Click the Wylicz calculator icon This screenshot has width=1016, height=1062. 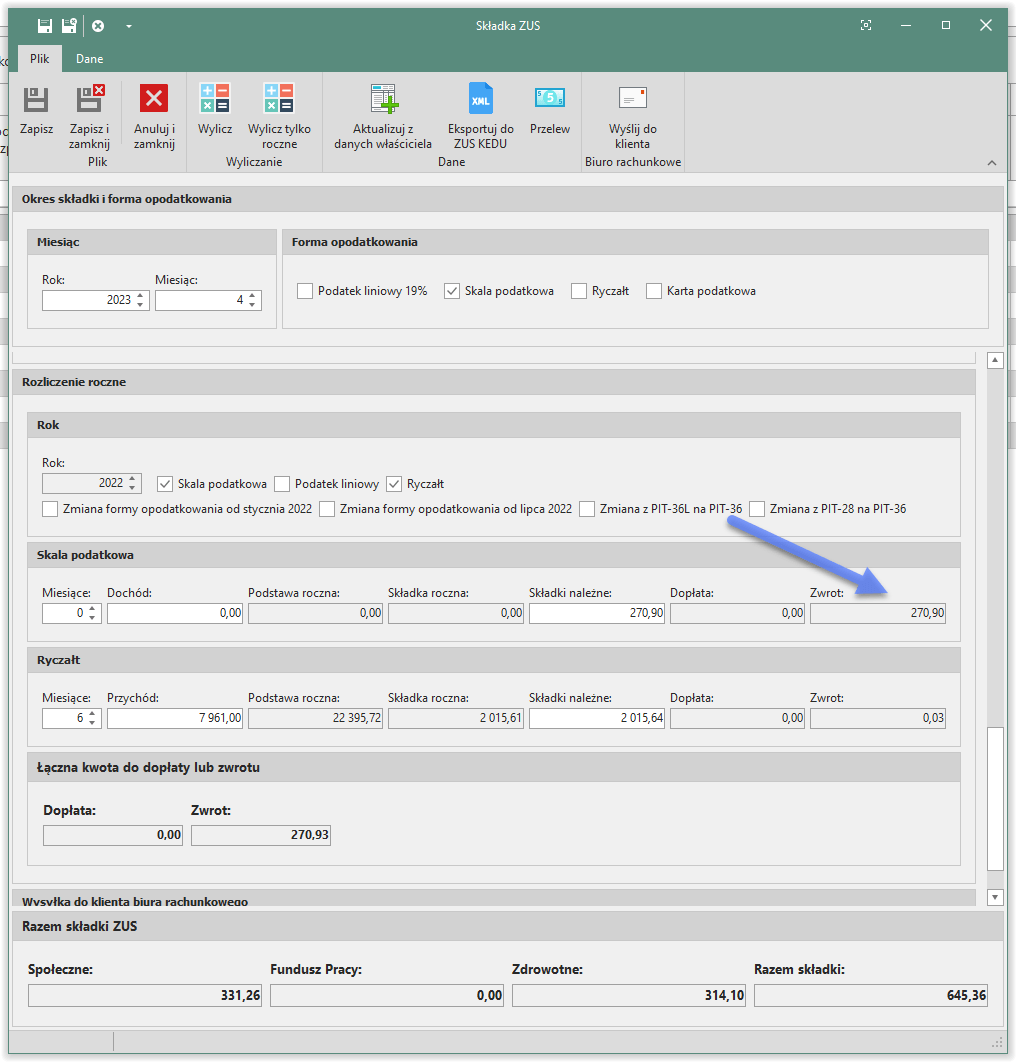tap(215, 99)
